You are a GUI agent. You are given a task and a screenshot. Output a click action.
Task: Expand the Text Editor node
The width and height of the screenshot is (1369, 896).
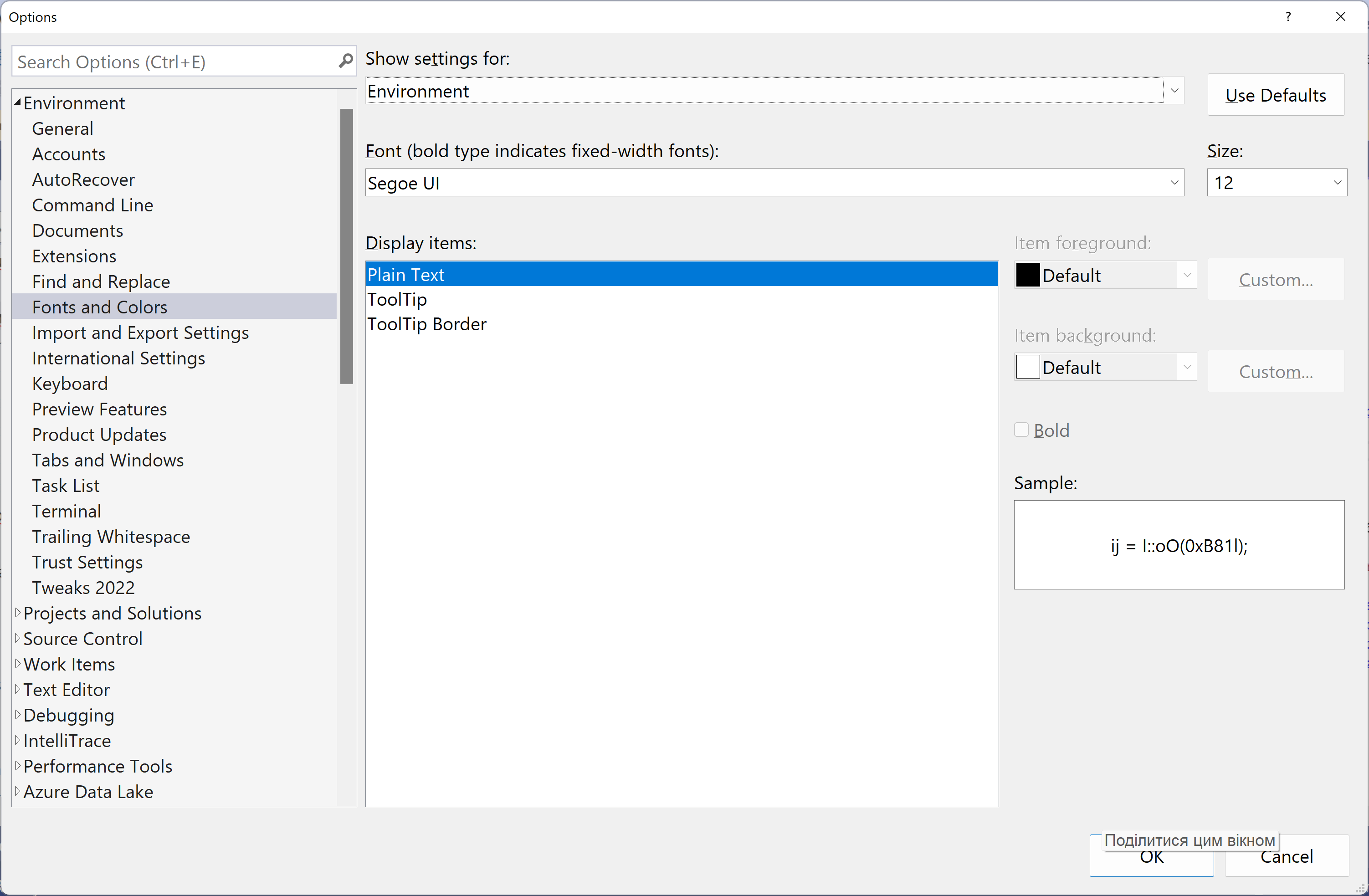pyautogui.click(x=18, y=690)
